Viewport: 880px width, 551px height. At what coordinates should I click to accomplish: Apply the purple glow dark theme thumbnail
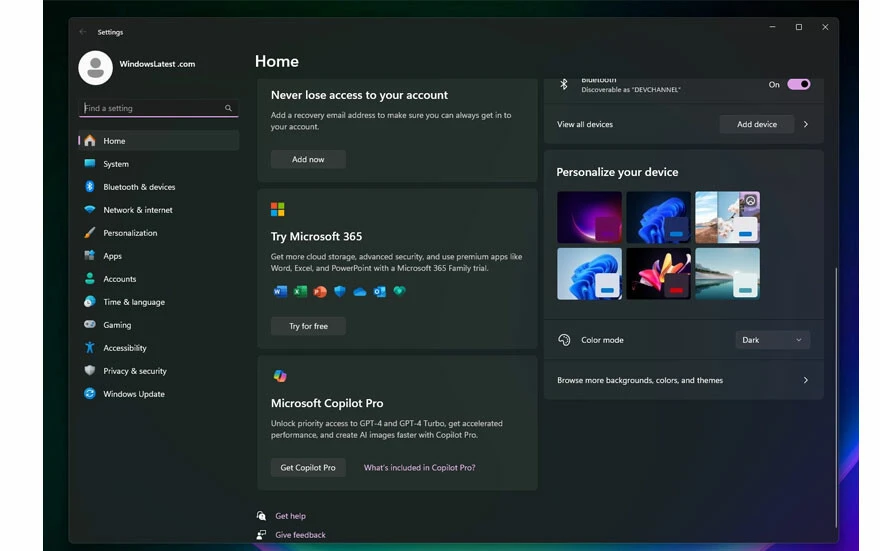589,217
